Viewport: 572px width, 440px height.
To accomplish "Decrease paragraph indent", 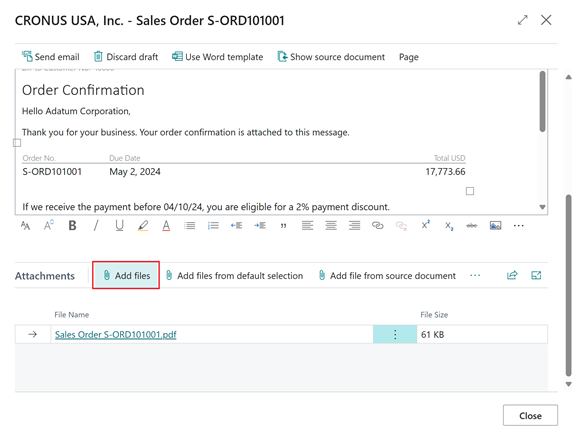I will pos(236,225).
